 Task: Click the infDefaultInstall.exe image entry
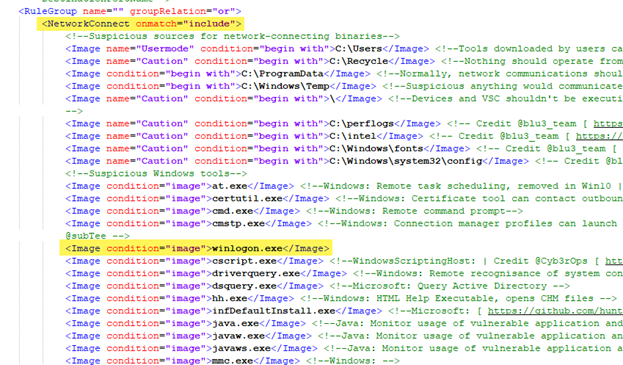[x=224, y=311]
